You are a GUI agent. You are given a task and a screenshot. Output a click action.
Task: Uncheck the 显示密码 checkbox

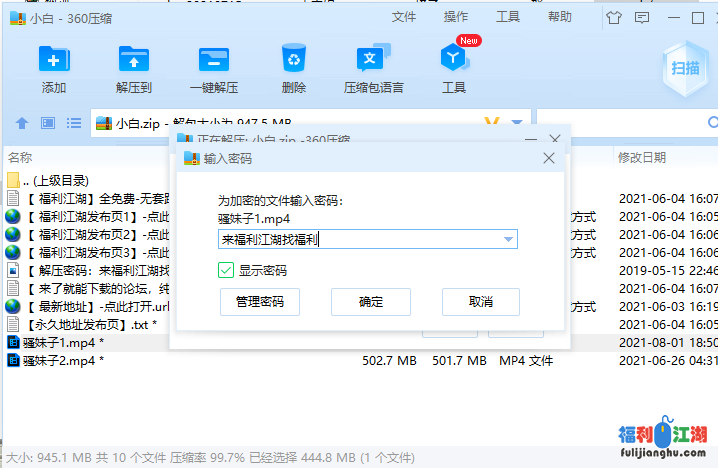226,270
